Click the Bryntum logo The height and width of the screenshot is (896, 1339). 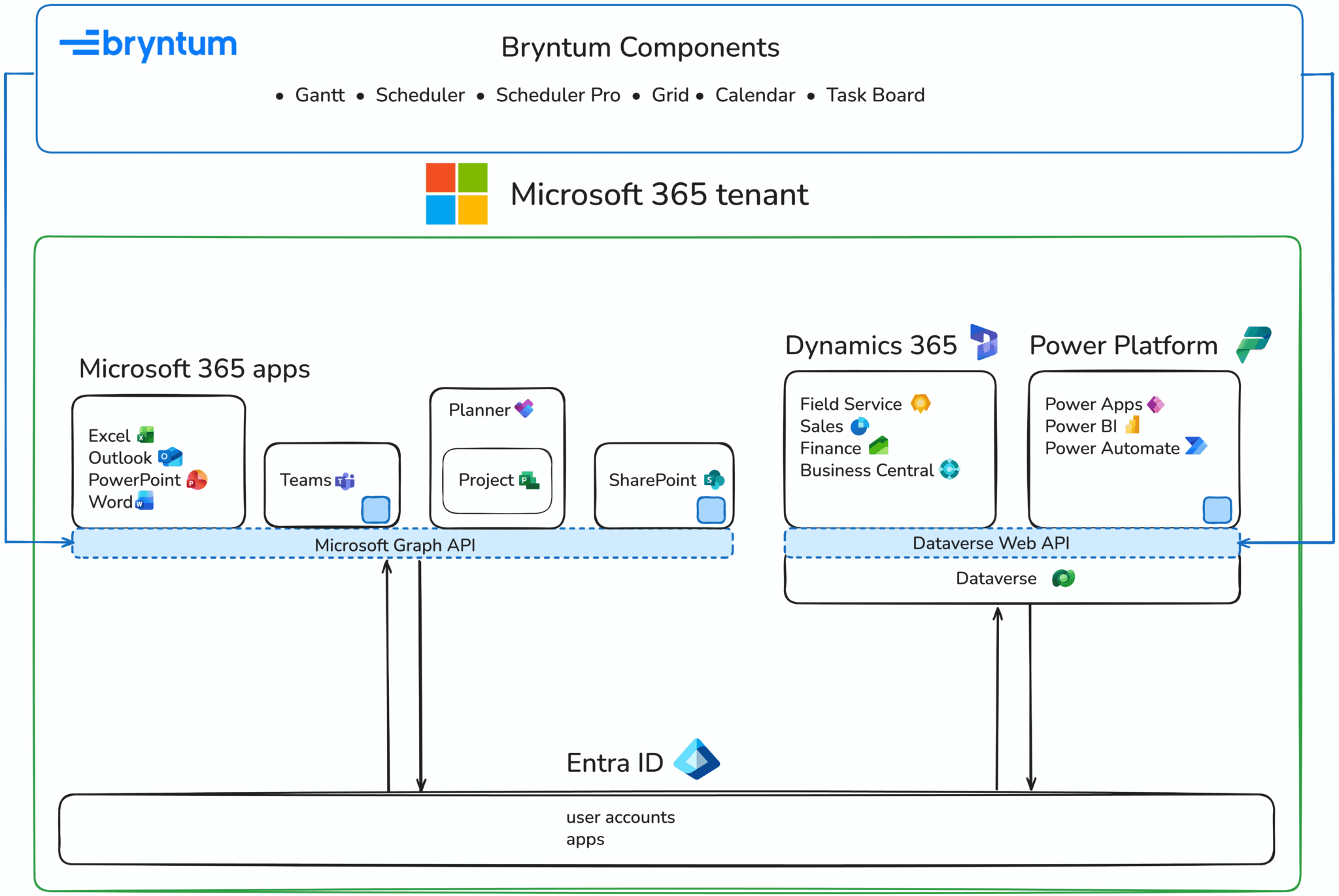[148, 45]
